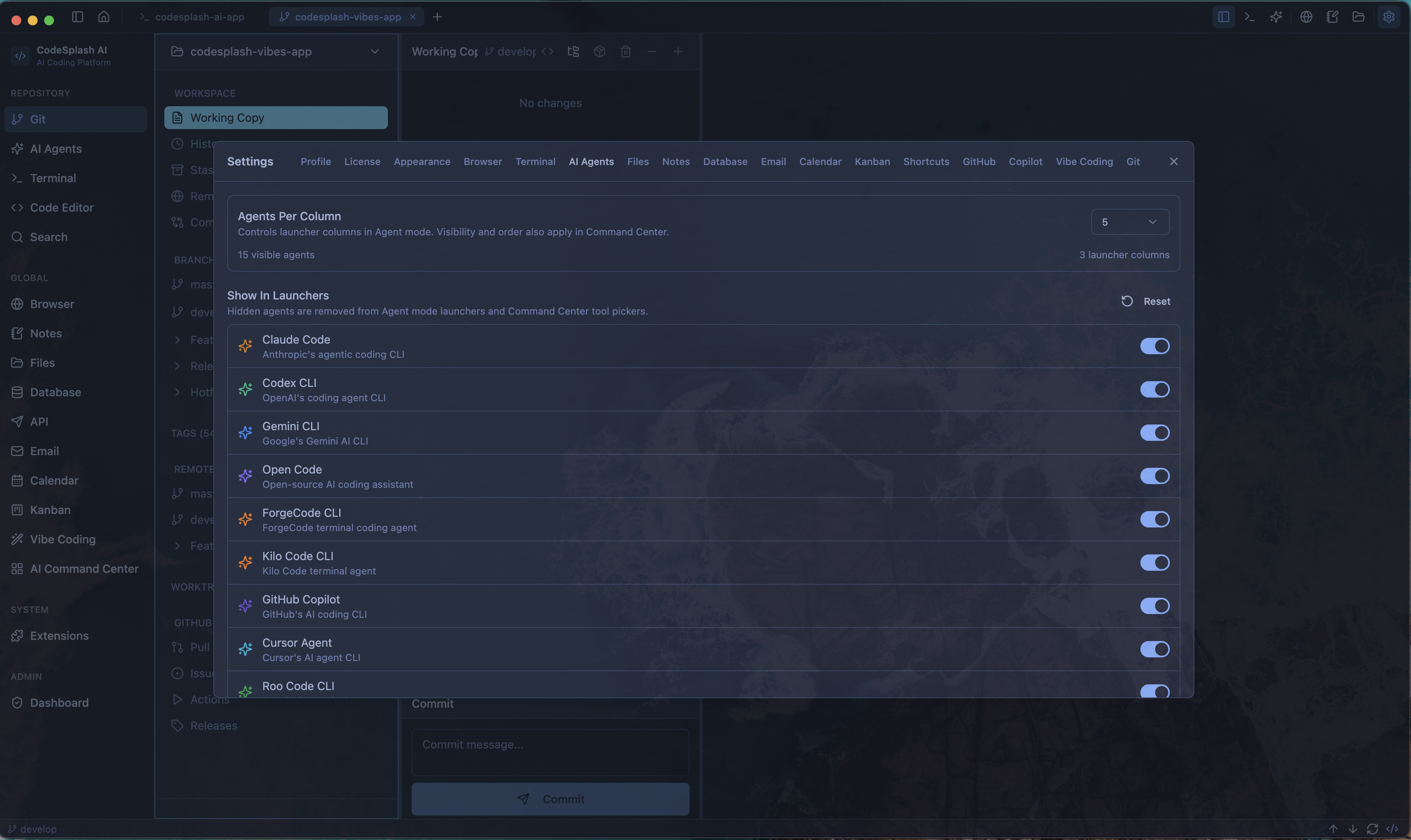The width and height of the screenshot is (1411, 840).
Task: Switch to the Shortcuts settings tab
Action: 926,161
